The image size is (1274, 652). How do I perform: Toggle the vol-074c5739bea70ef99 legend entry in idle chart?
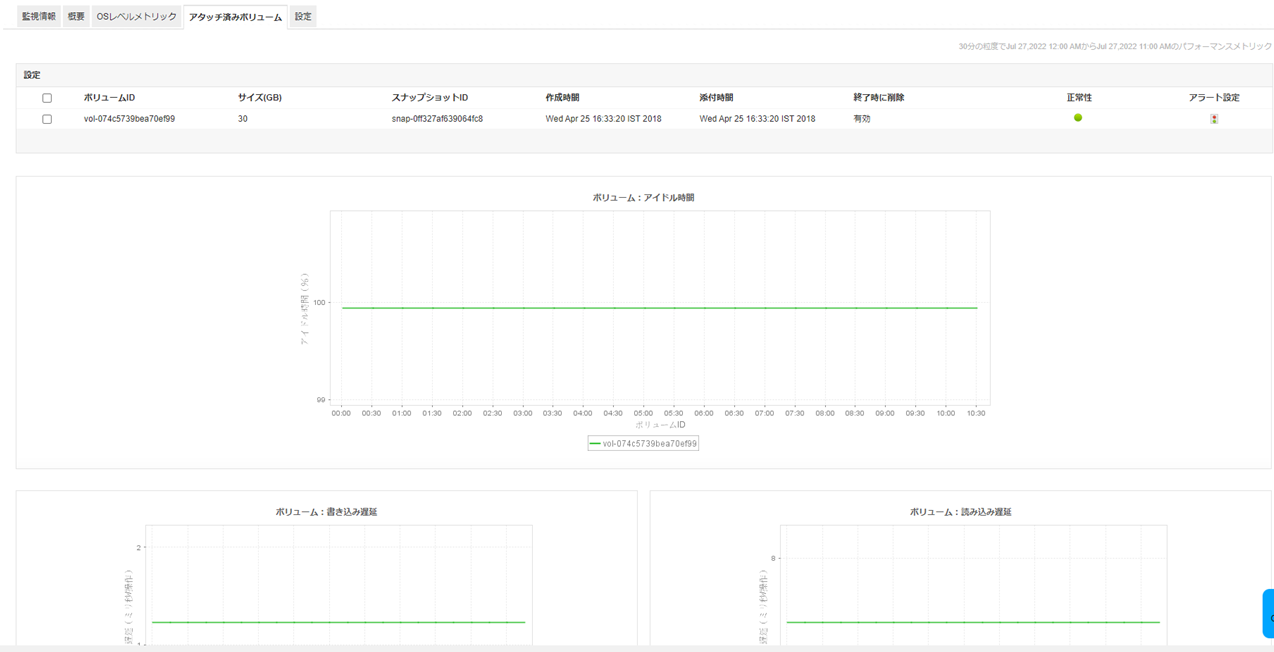(x=643, y=443)
